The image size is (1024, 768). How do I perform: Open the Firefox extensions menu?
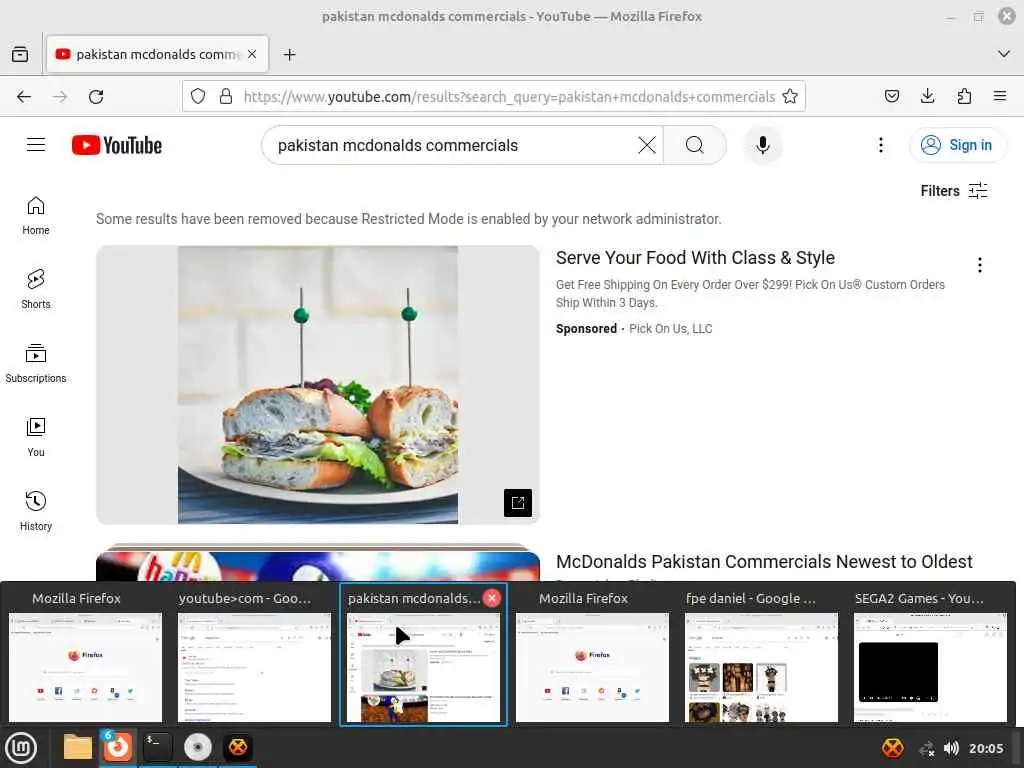coord(964,97)
